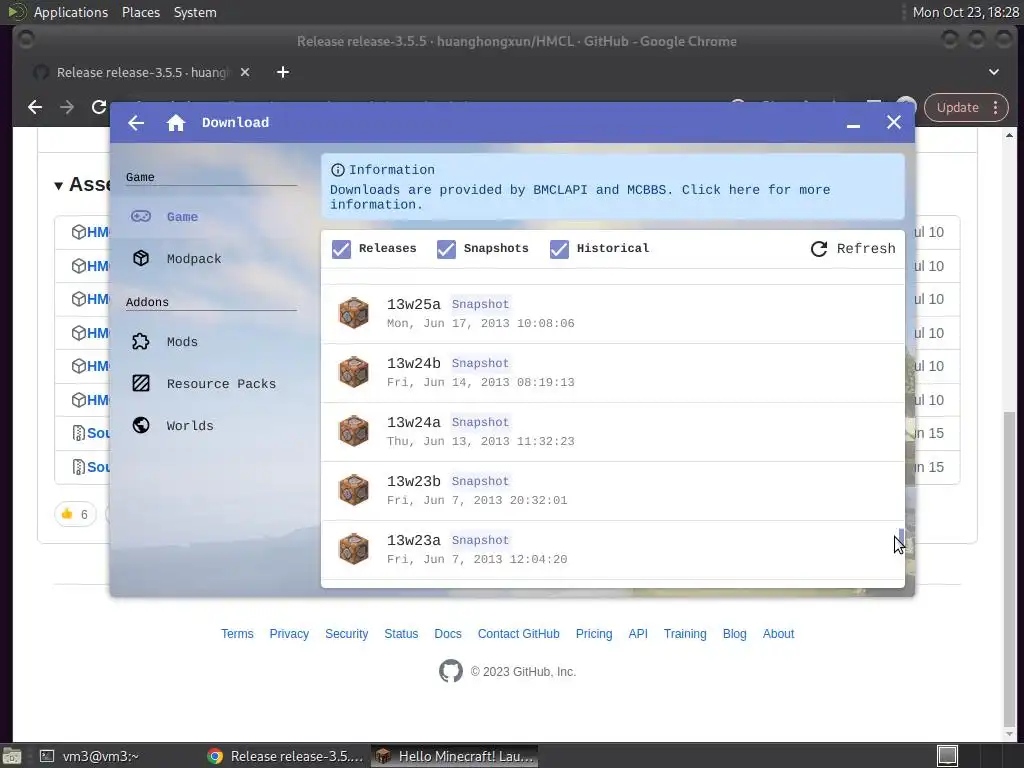Uncheck the Snapshots checkbox
The height and width of the screenshot is (768, 1024).
click(447, 249)
